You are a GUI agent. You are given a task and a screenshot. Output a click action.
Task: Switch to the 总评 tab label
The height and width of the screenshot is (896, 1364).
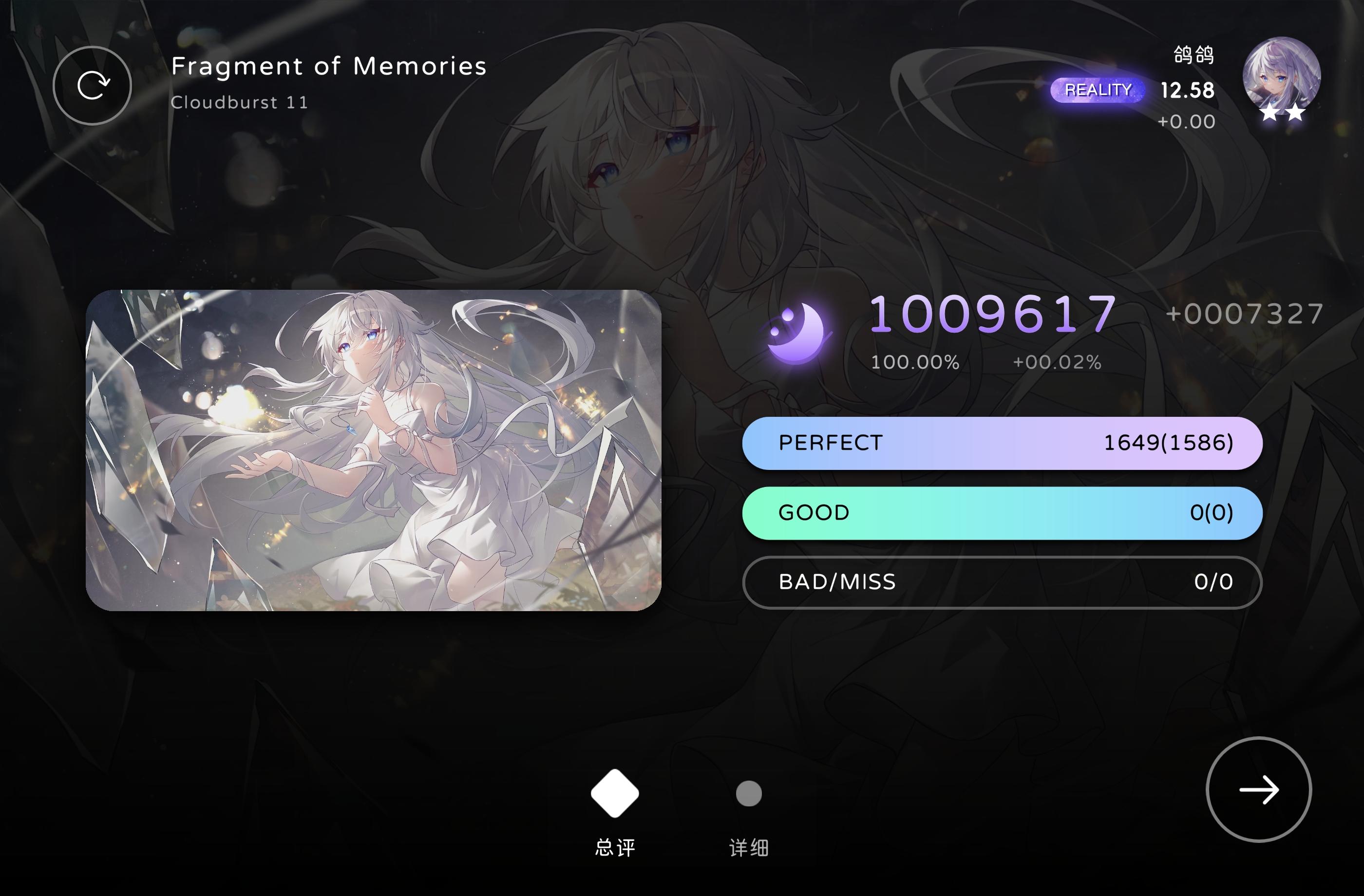point(615,847)
